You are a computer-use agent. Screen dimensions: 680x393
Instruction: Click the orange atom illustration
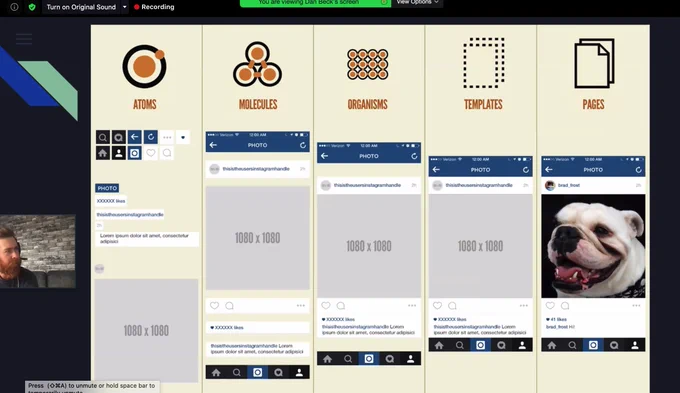pyautogui.click(x=144, y=66)
